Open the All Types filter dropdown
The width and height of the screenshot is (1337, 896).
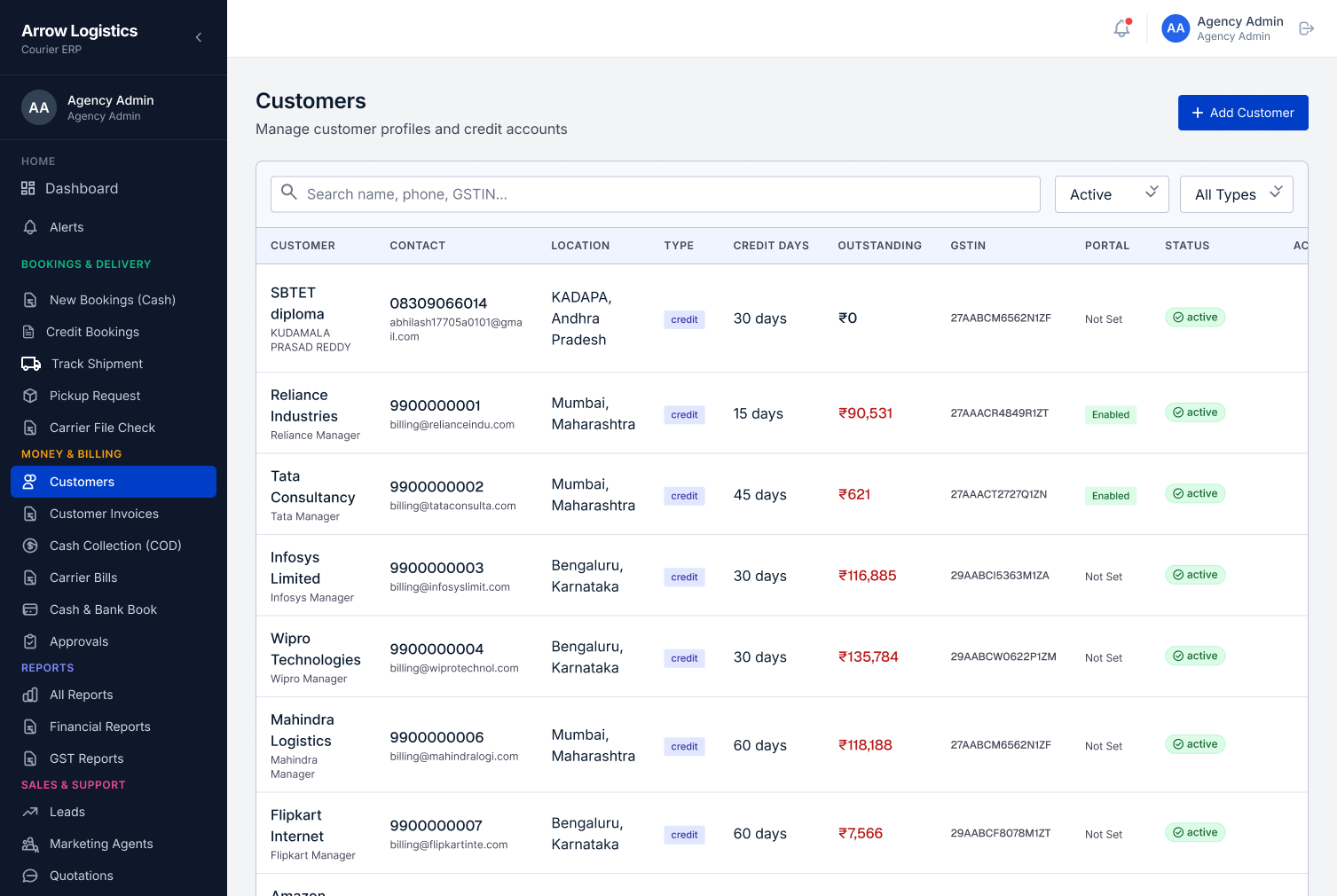click(x=1237, y=194)
